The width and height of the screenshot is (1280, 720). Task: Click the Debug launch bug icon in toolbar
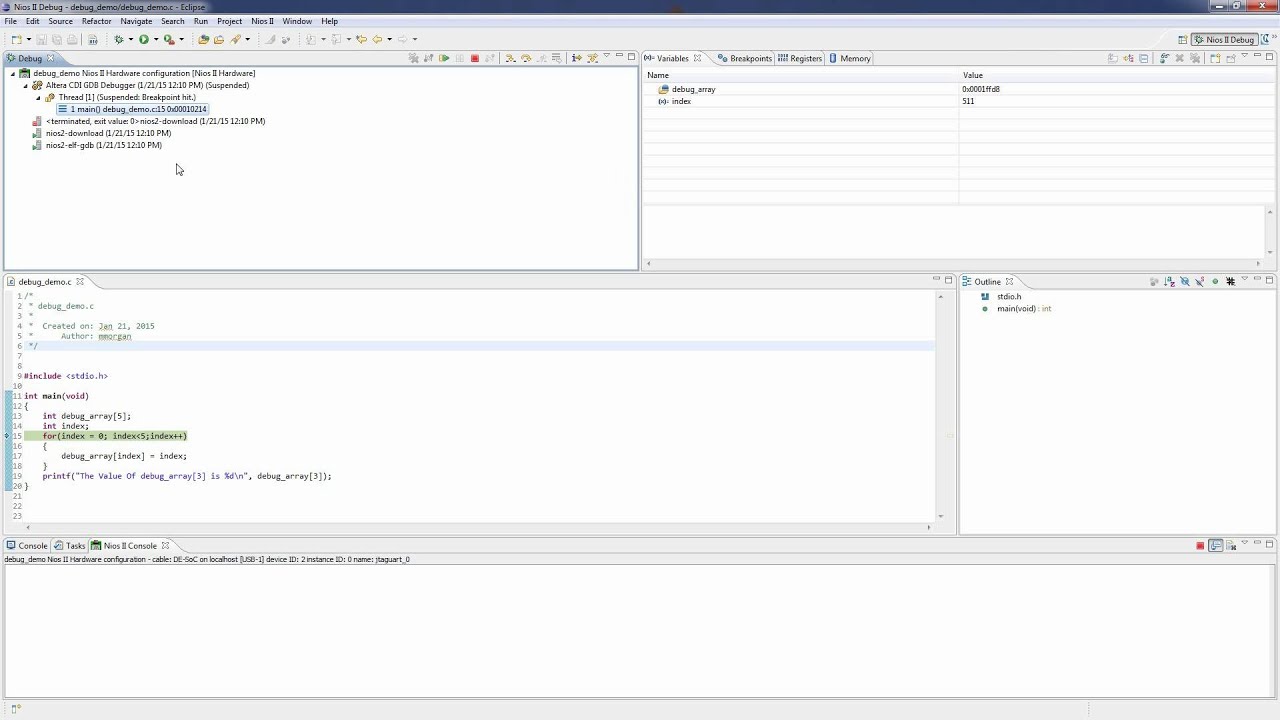click(118, 39)
